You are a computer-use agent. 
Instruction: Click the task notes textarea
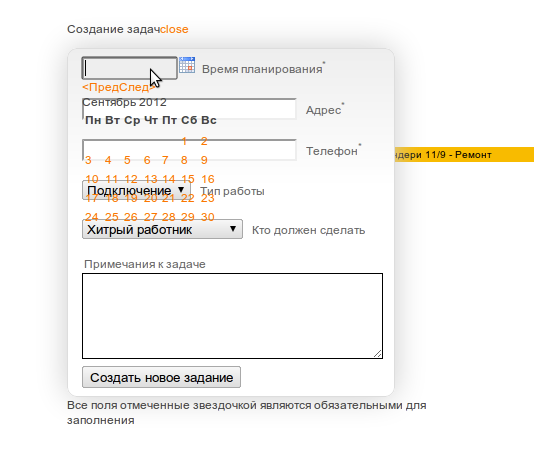point(232,316)
